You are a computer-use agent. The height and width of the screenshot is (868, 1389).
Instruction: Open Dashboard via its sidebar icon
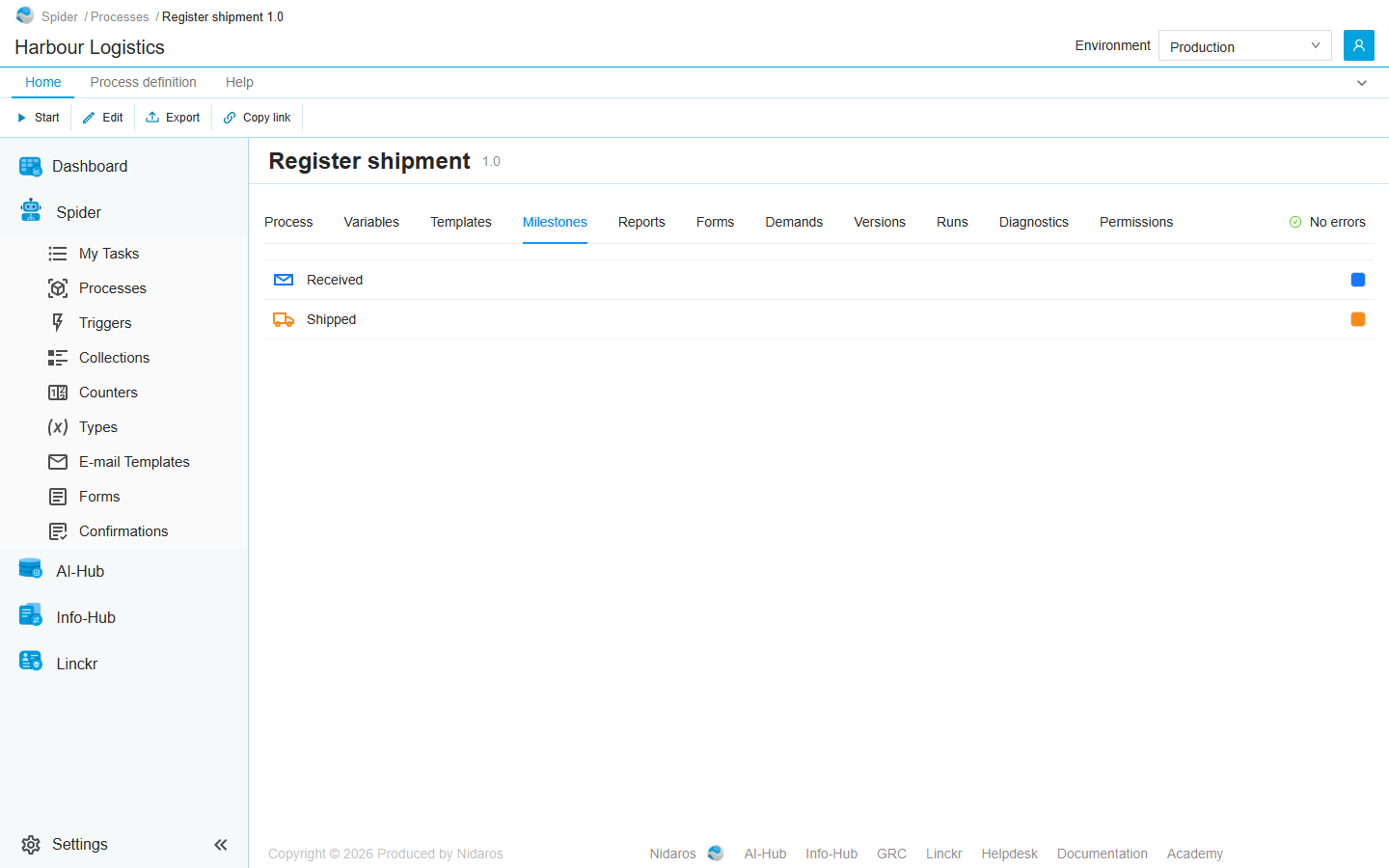click(31, 166)
